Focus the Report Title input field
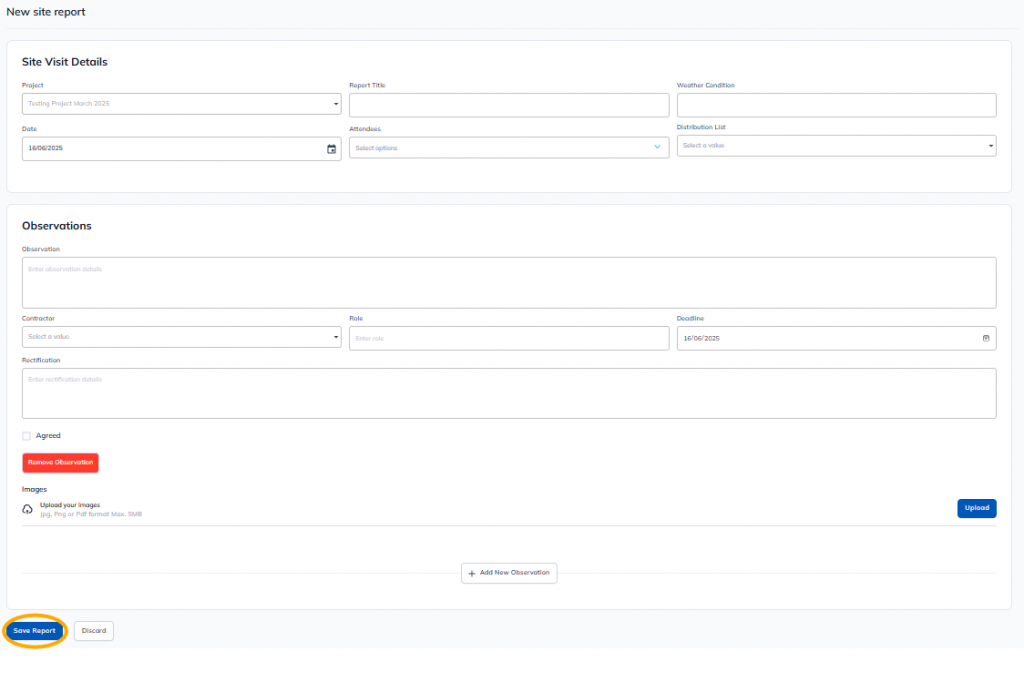 click(508, 105)
